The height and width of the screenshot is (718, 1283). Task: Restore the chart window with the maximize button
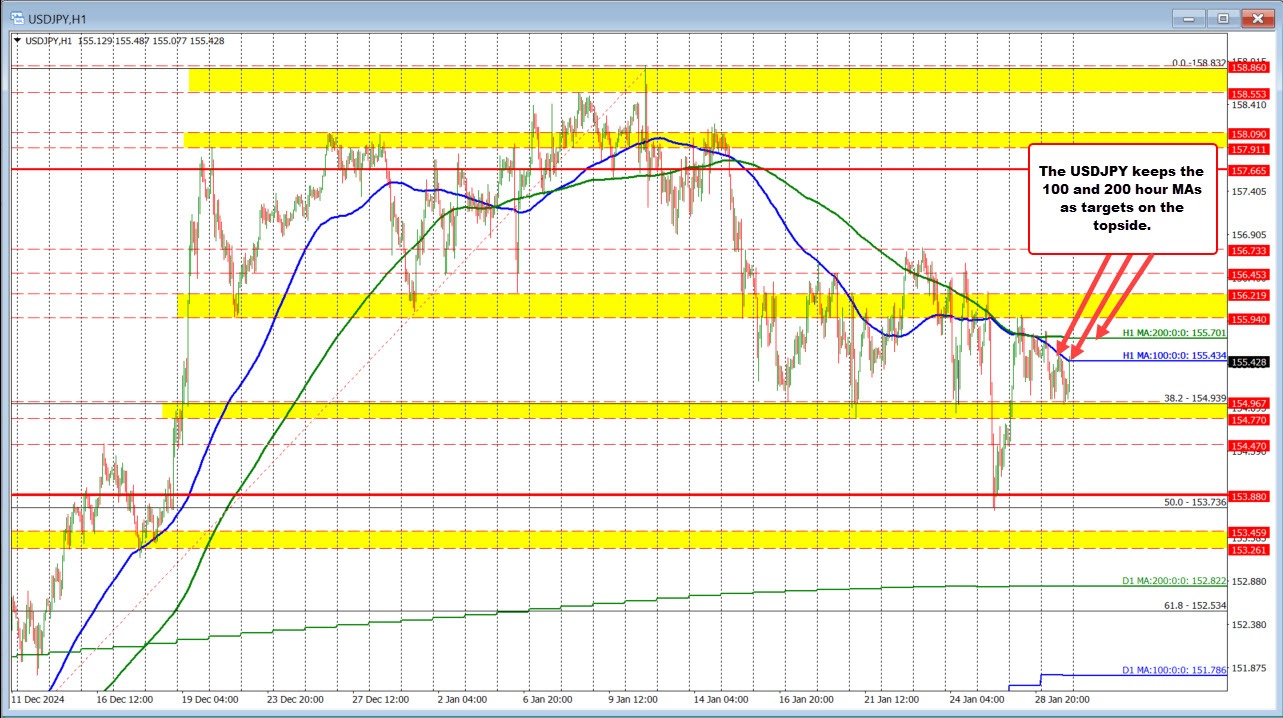pyautogui.click(x=1222, y=18)
